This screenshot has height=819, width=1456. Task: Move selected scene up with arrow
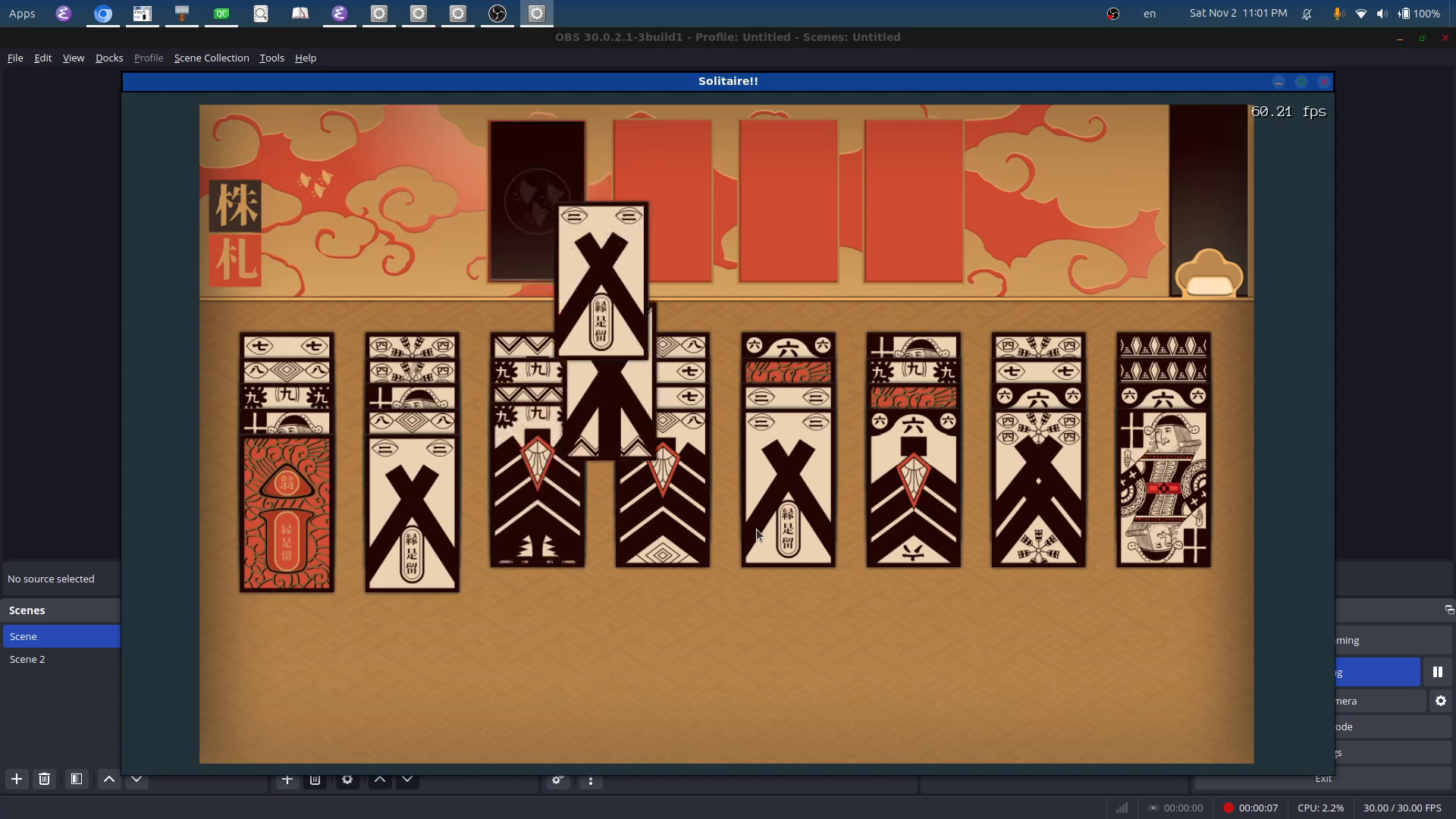108,779
